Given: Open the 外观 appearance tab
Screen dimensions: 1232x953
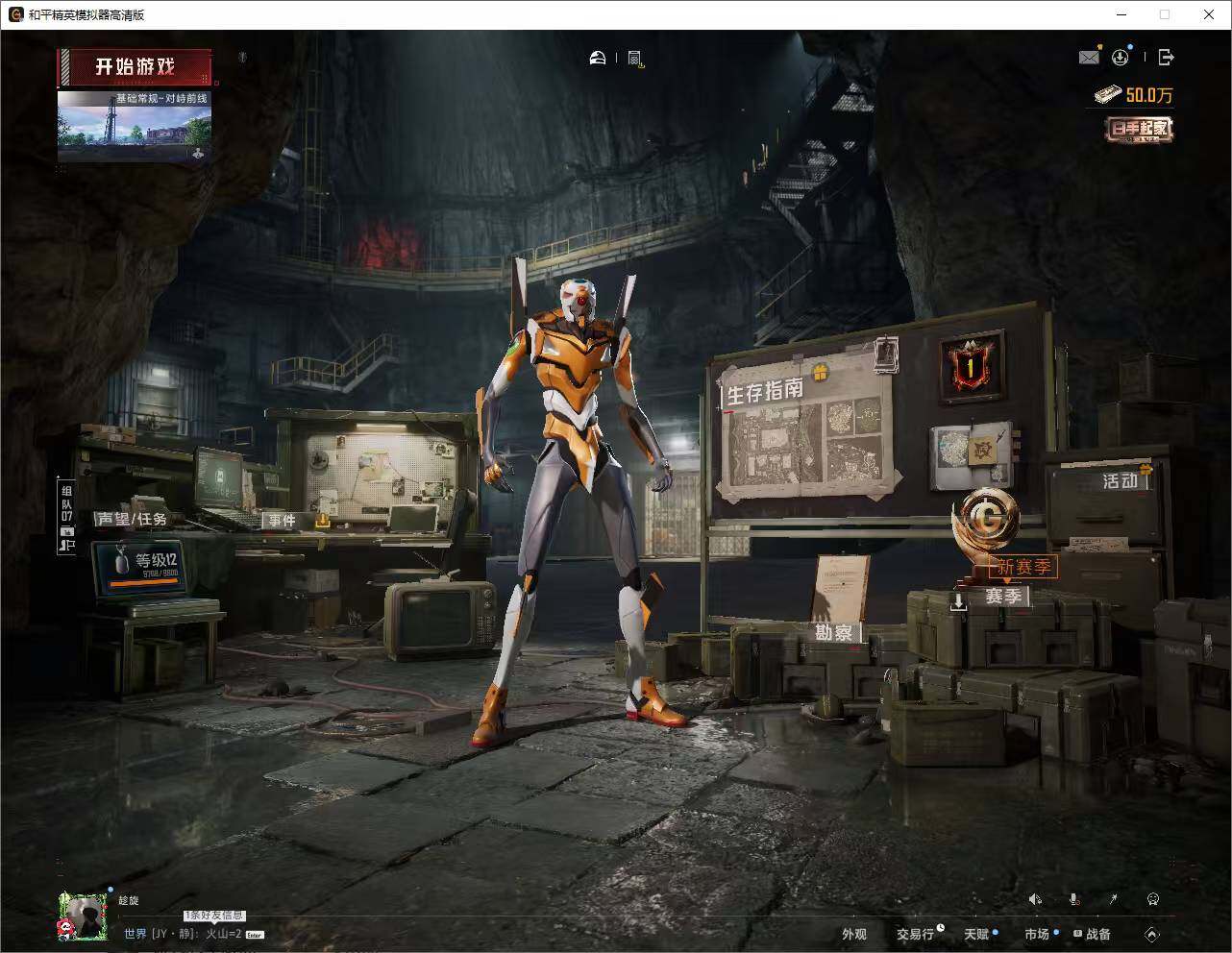Looking at the screenshot, I should [854, 934].
